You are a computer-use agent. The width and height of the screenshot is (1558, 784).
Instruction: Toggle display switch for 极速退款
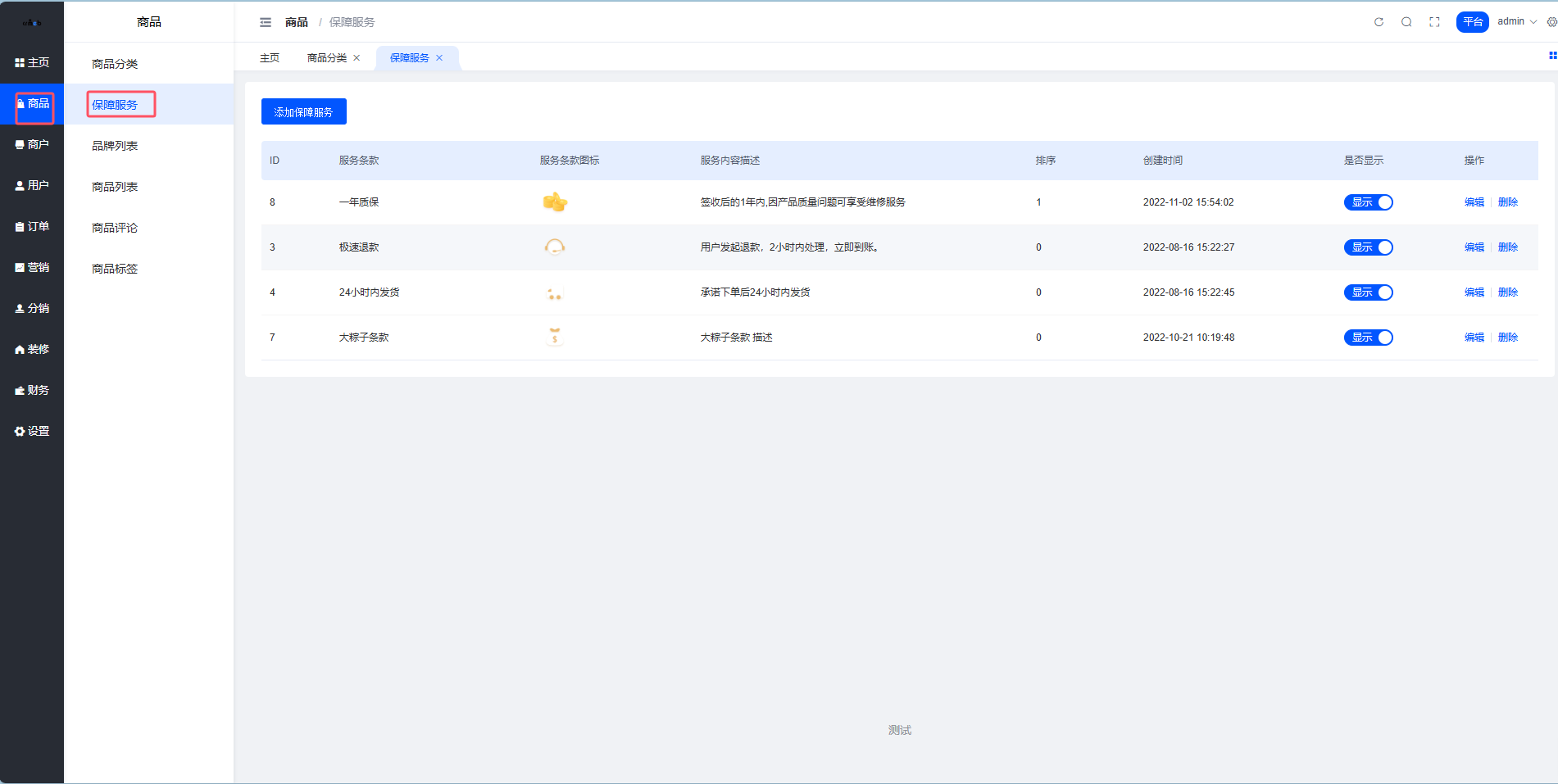(x=1368, y=247)
